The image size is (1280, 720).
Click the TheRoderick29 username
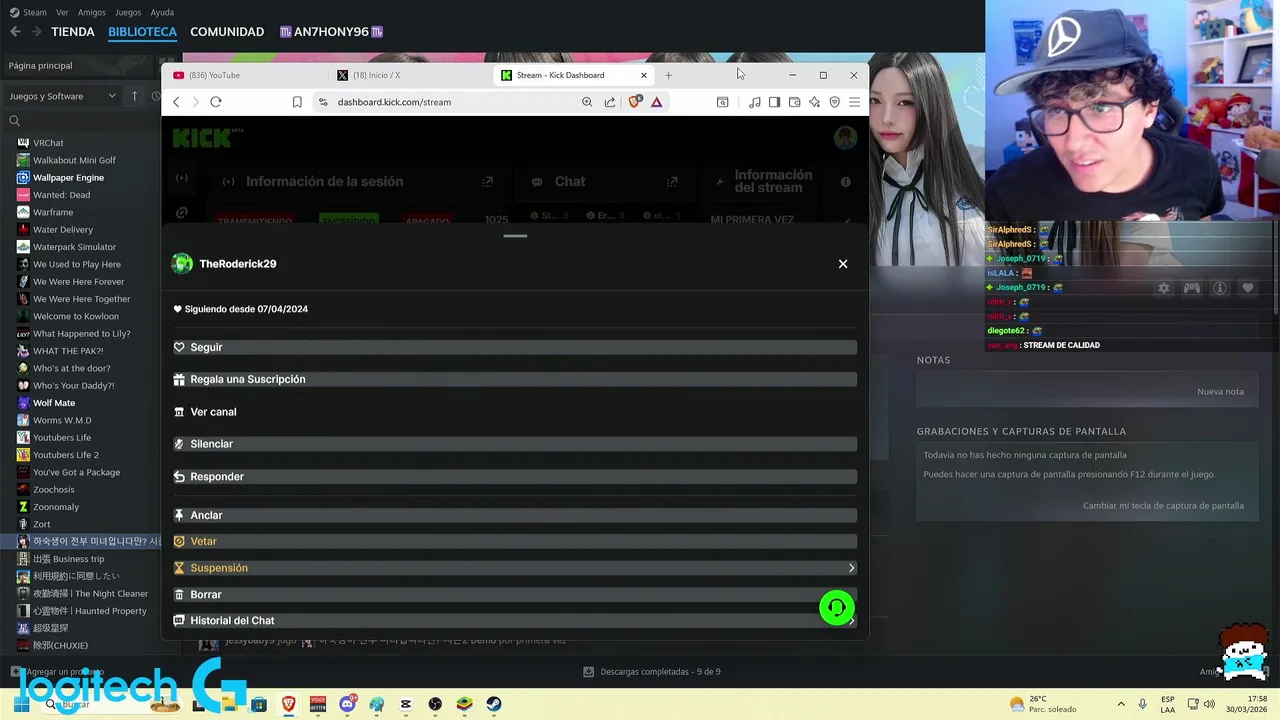coord(238,264)
